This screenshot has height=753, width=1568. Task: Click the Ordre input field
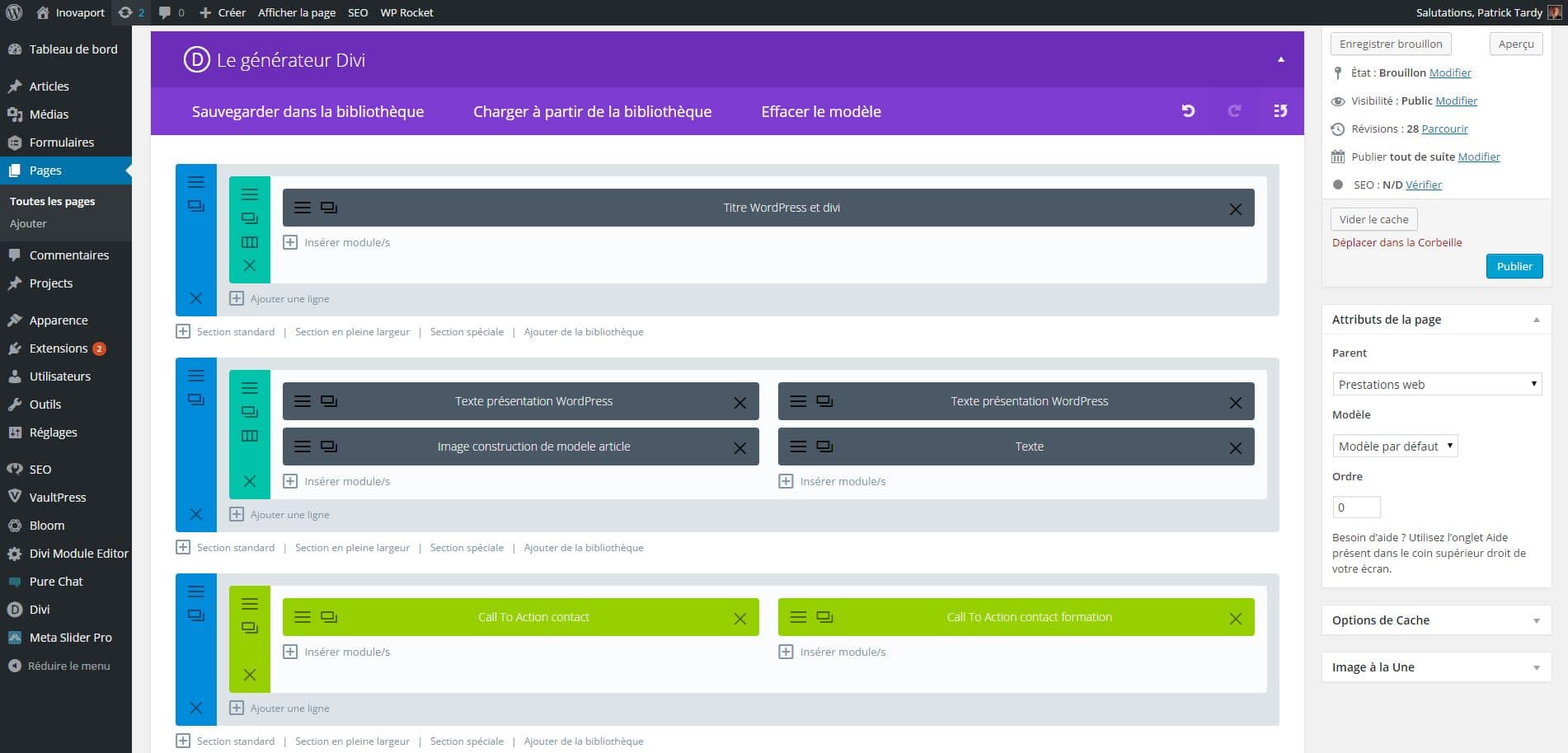[x=1356, y=507]
